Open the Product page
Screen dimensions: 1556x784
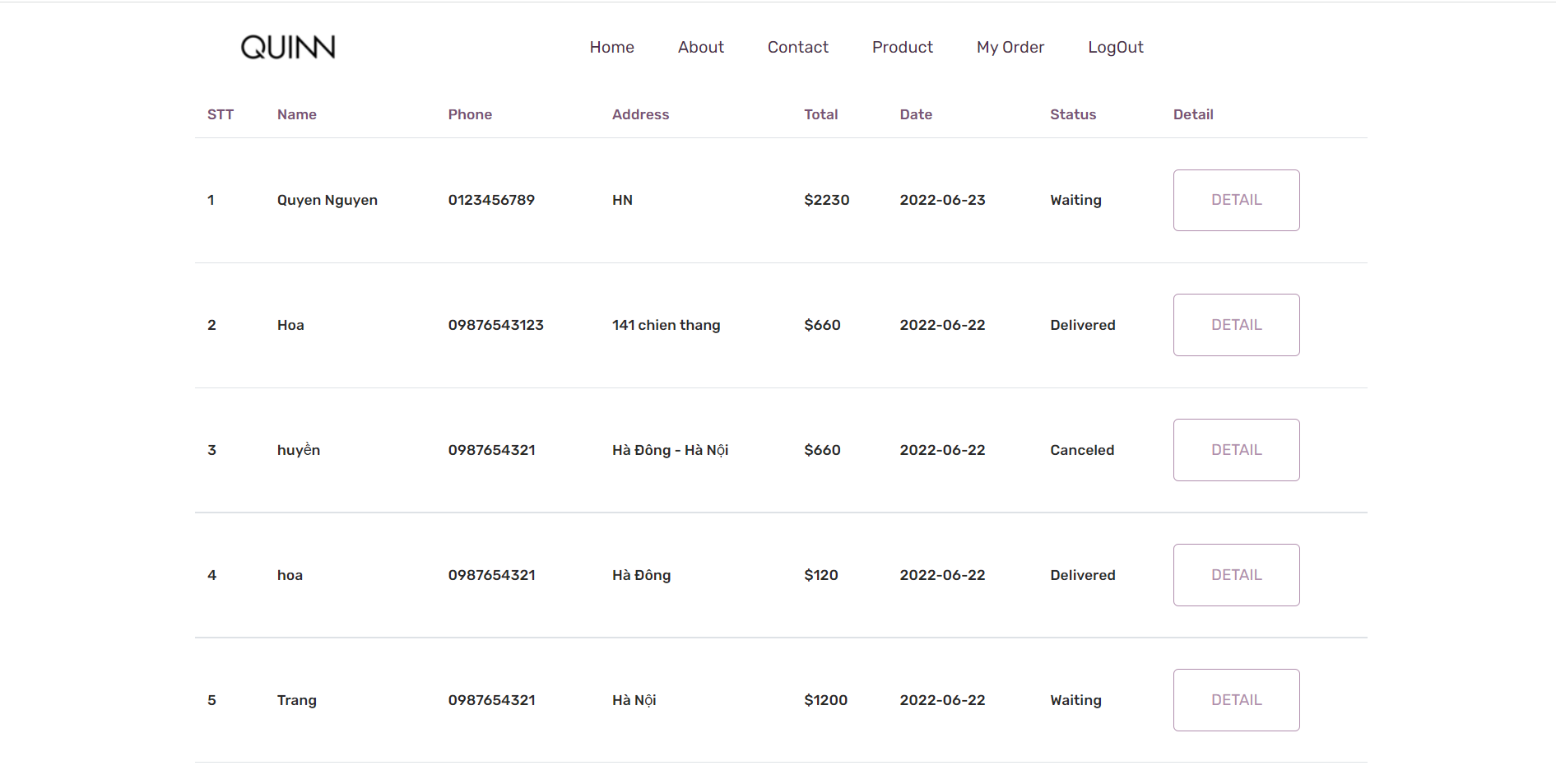point(902,47)
